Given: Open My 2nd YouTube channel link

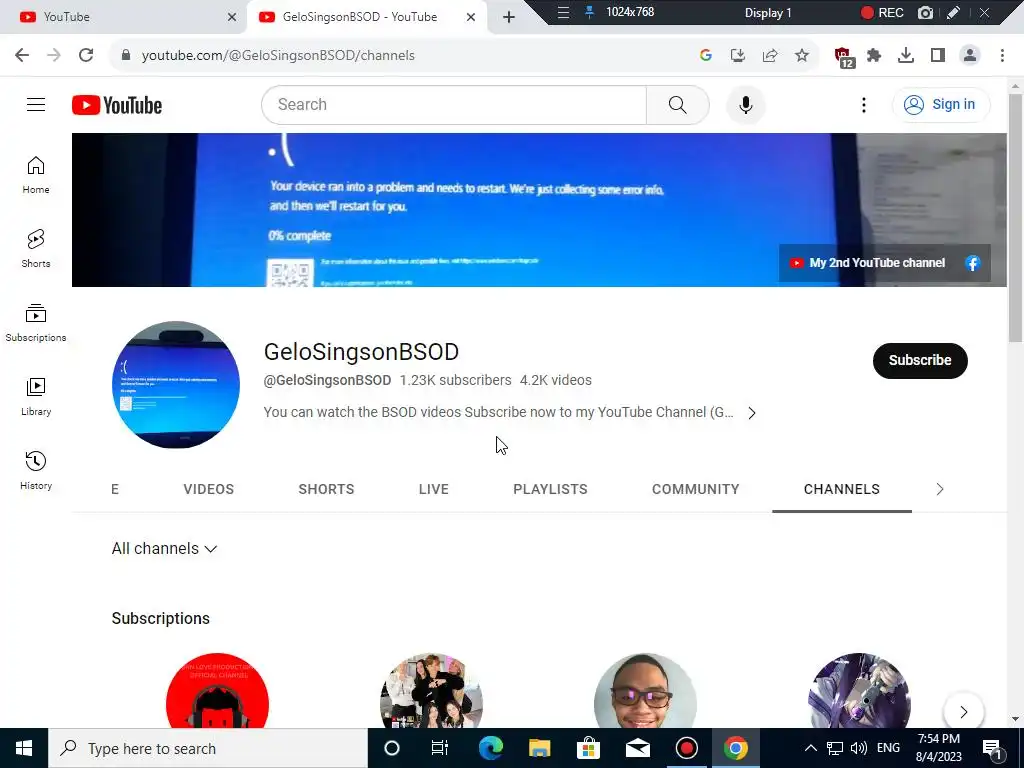Looking at the screenshot, I should 867,263.
